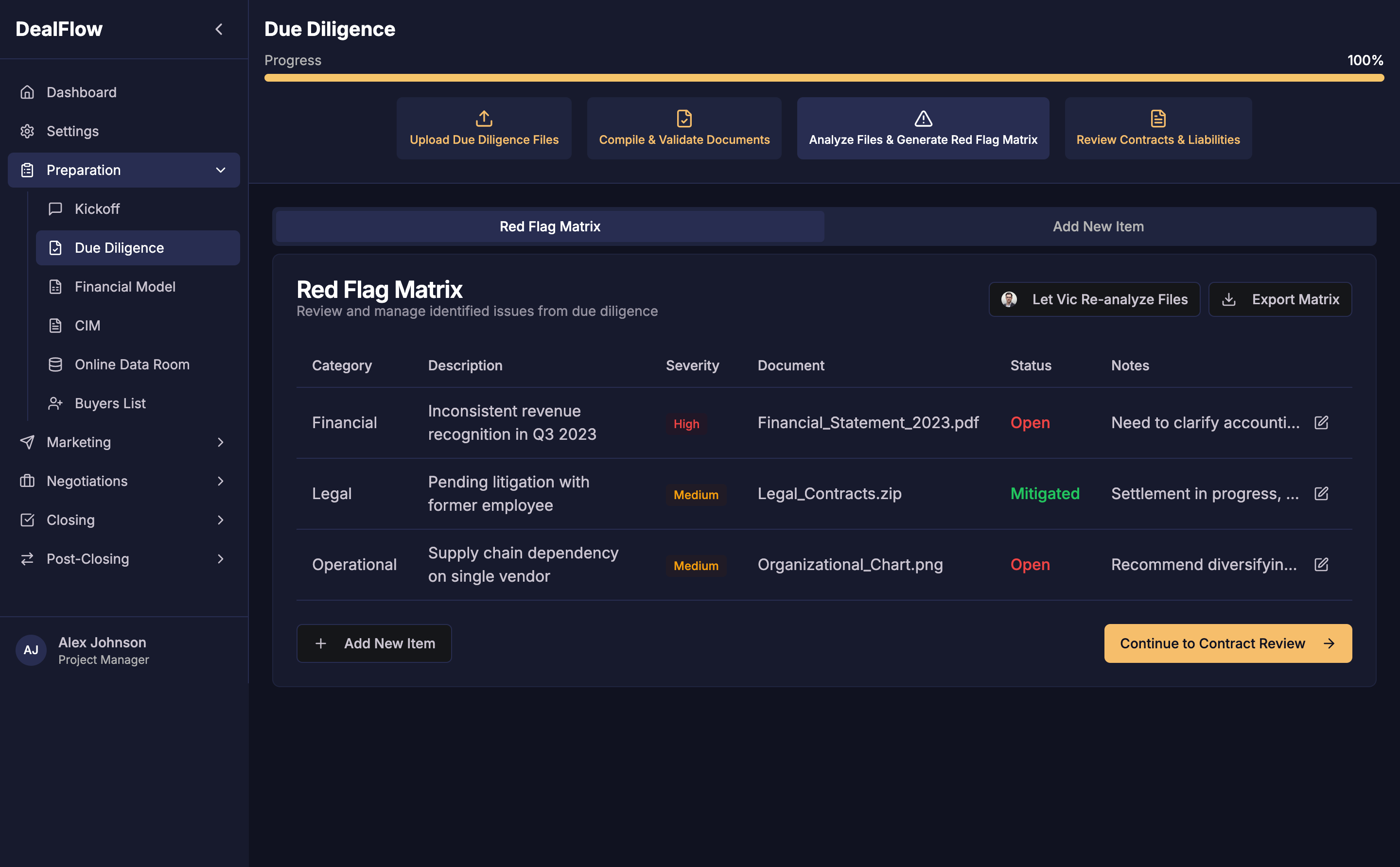Edit the note for the Legal red flag
Viewport: 1400px width, 867px height.
click(1322, 493)
